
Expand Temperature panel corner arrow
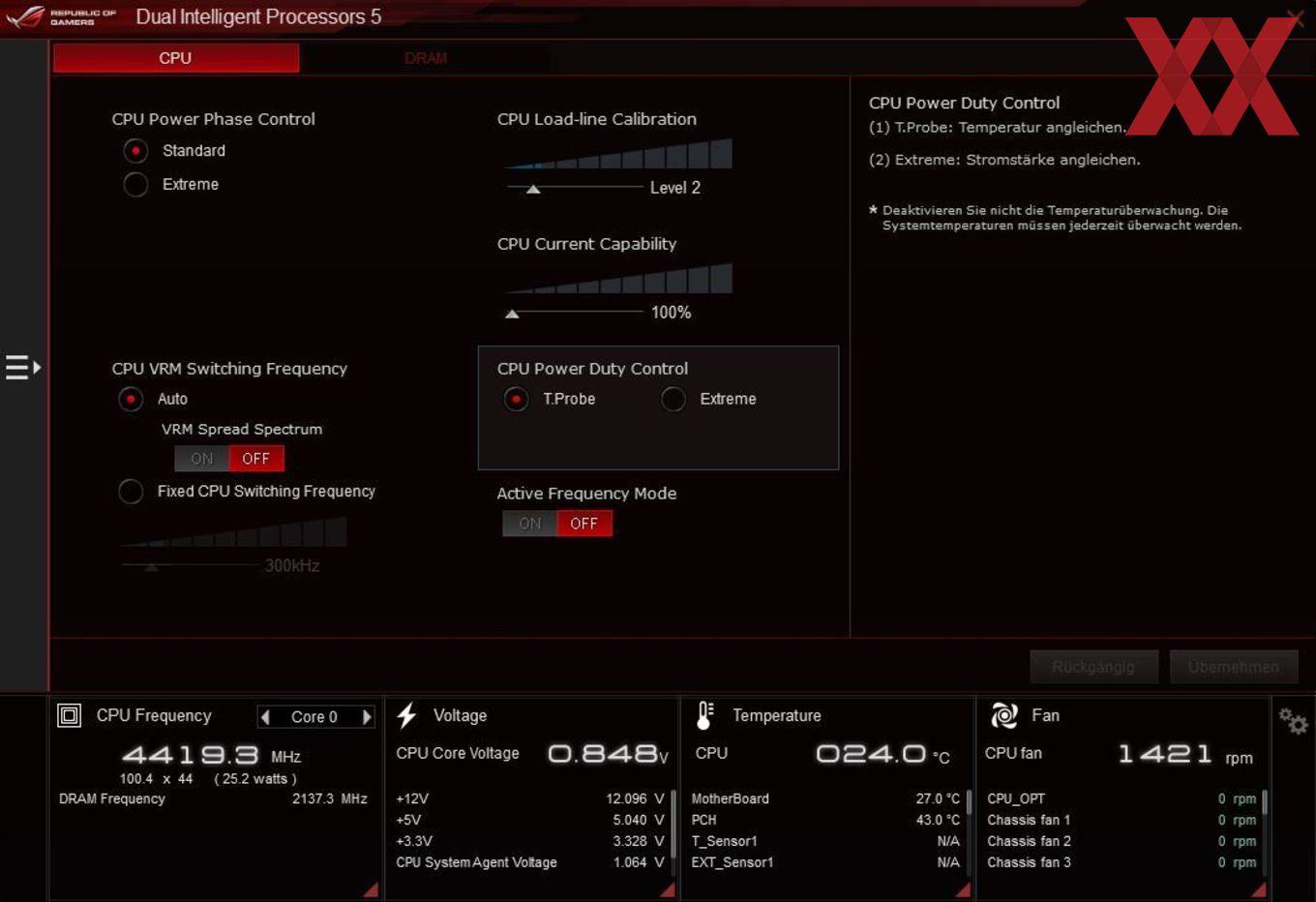[x=963, y=889]
